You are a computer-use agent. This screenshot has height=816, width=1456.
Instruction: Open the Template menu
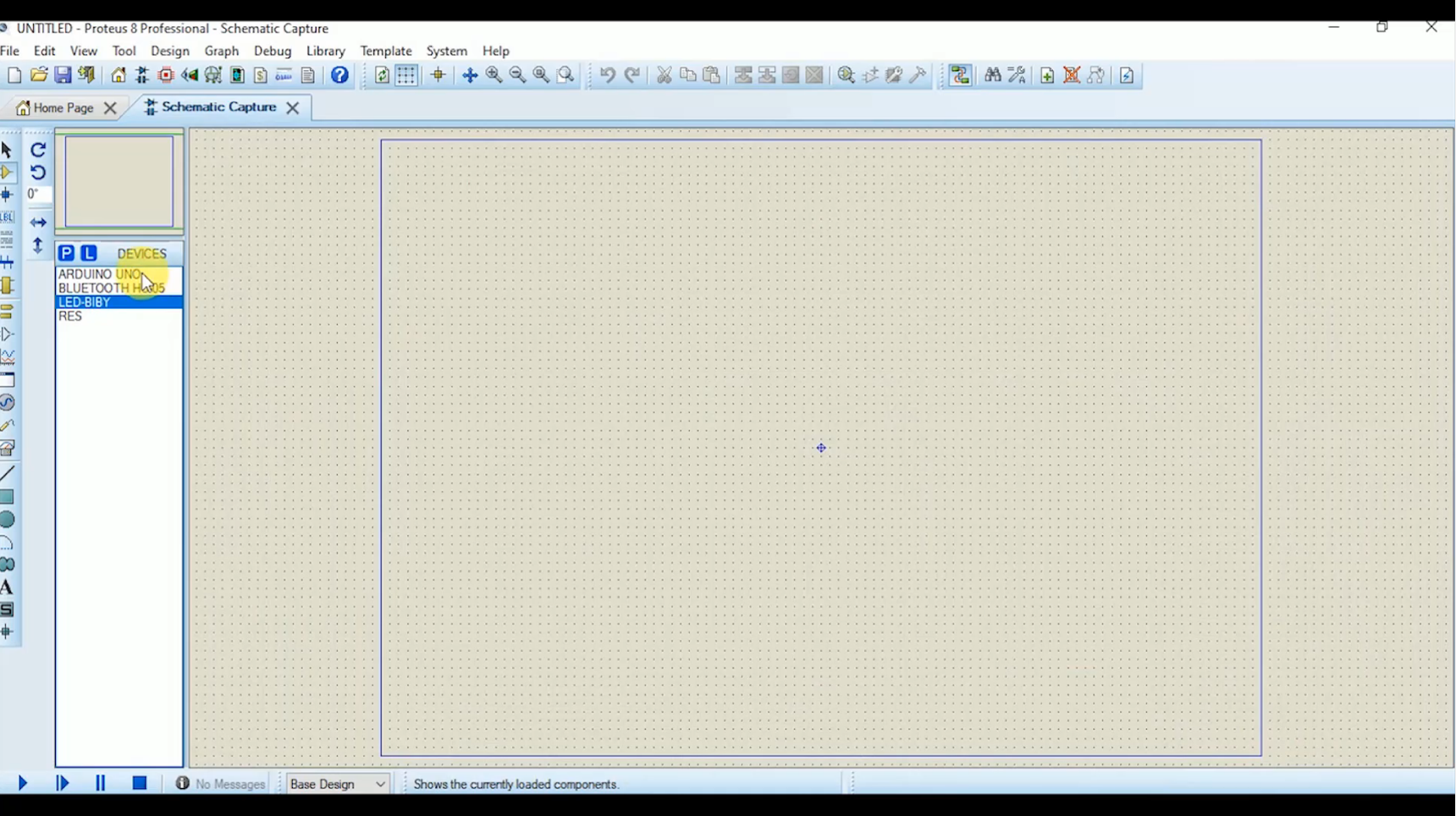pos(386,51)
